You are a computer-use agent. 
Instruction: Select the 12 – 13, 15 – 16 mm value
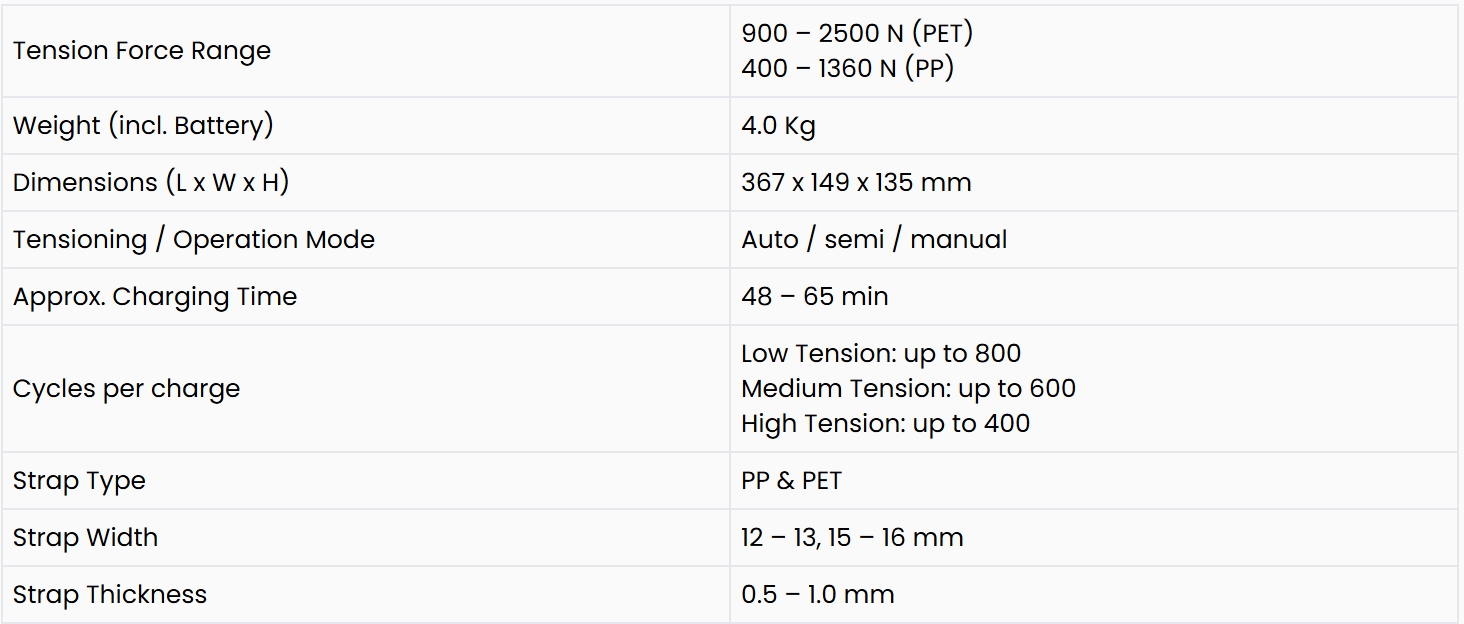(x=852, y=538)
